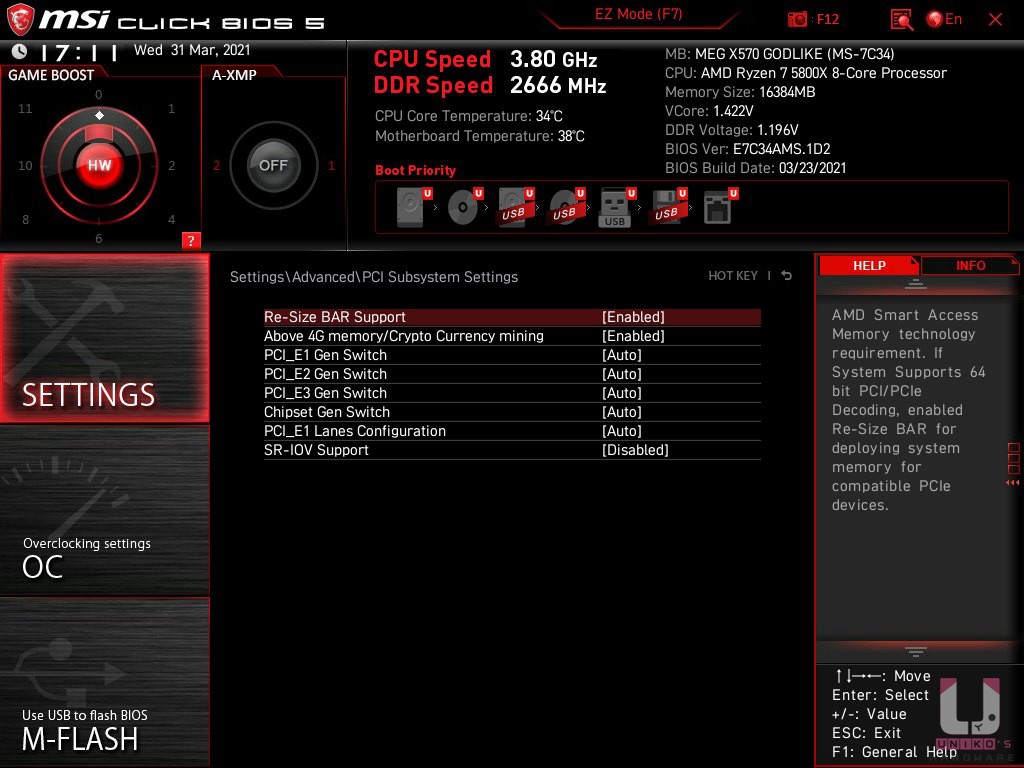1024x768 pixels.
Task: Open the BIOS search magnifier icon
Action: point(902,20)
